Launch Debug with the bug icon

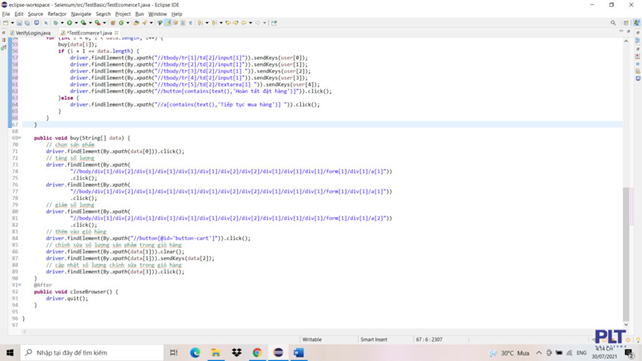pyautogui.click(x=56, y=23)
